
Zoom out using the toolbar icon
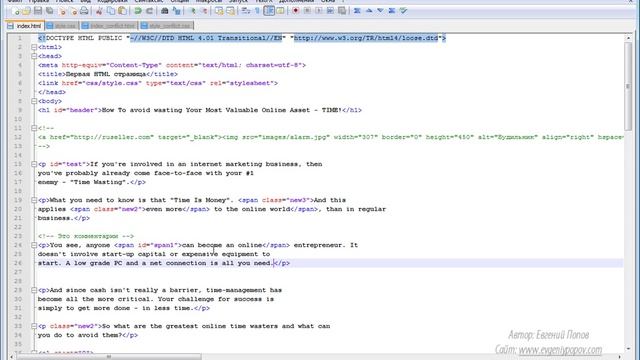click(203, 11)
